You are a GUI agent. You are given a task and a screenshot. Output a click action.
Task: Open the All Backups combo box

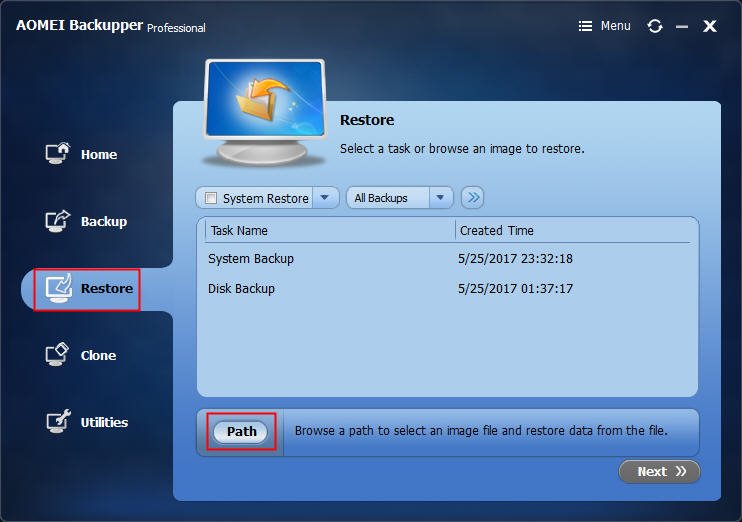pos(400,197)
